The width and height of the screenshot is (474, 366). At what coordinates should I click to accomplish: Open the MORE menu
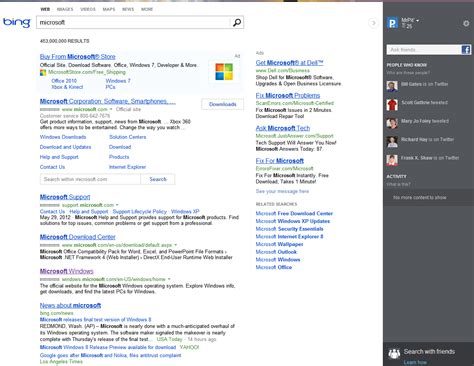[147, 9]
